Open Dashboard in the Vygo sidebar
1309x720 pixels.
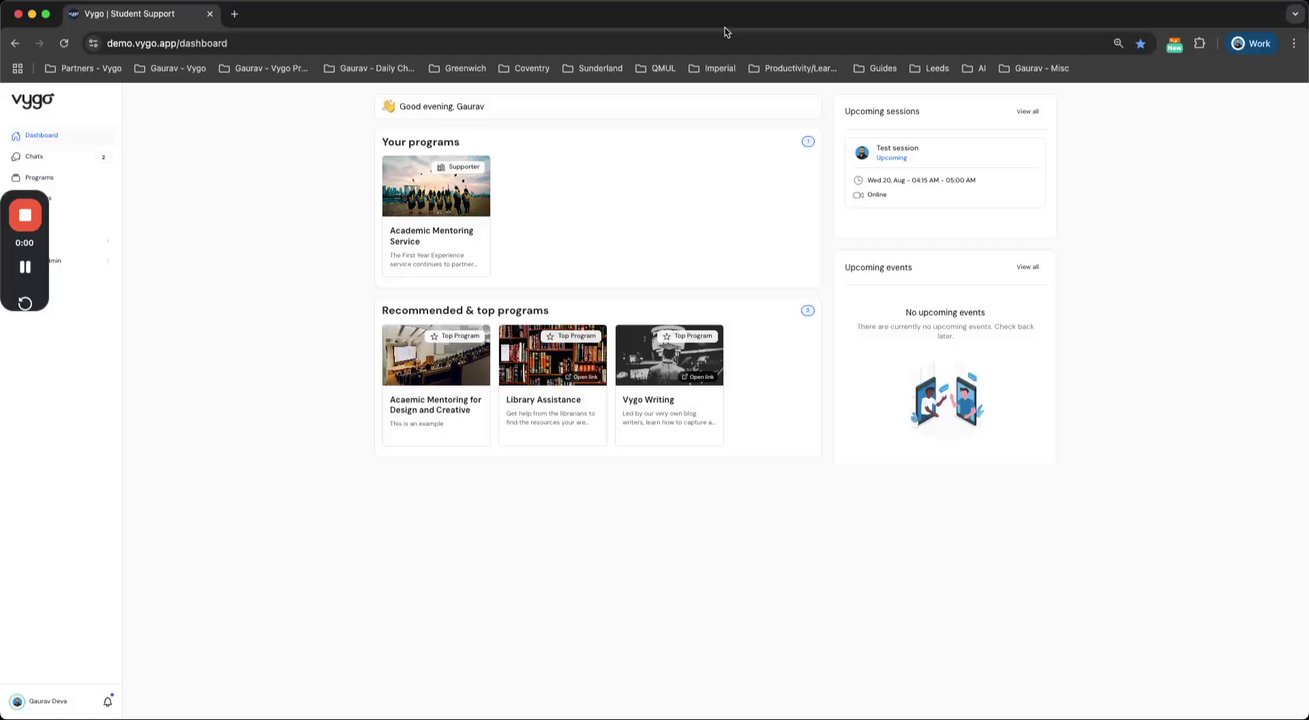[41, 135]
